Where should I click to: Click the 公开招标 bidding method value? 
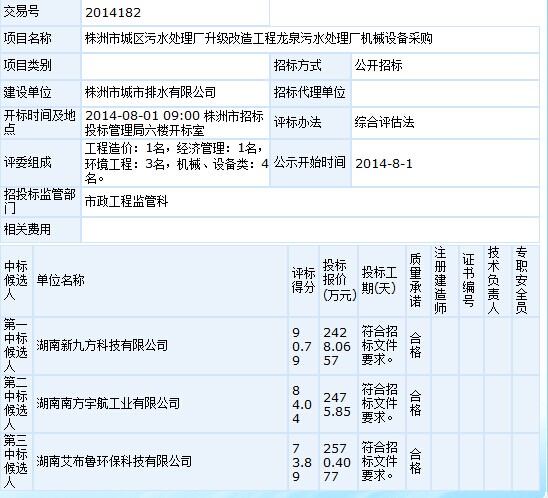click(378, 65)
